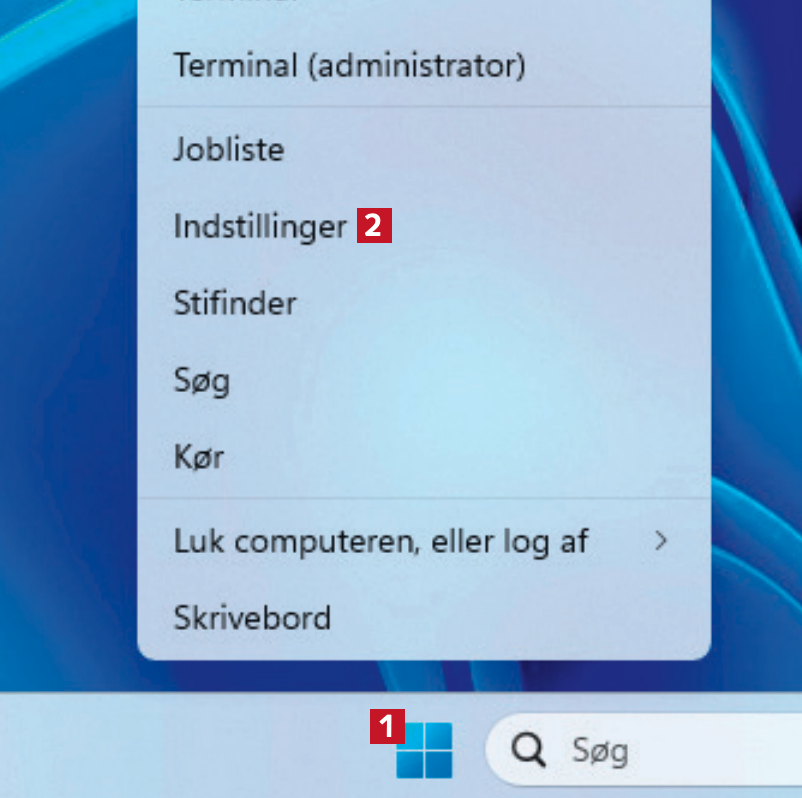
Task: Click the red number 2 badge
Action: [x=374, y=226]
